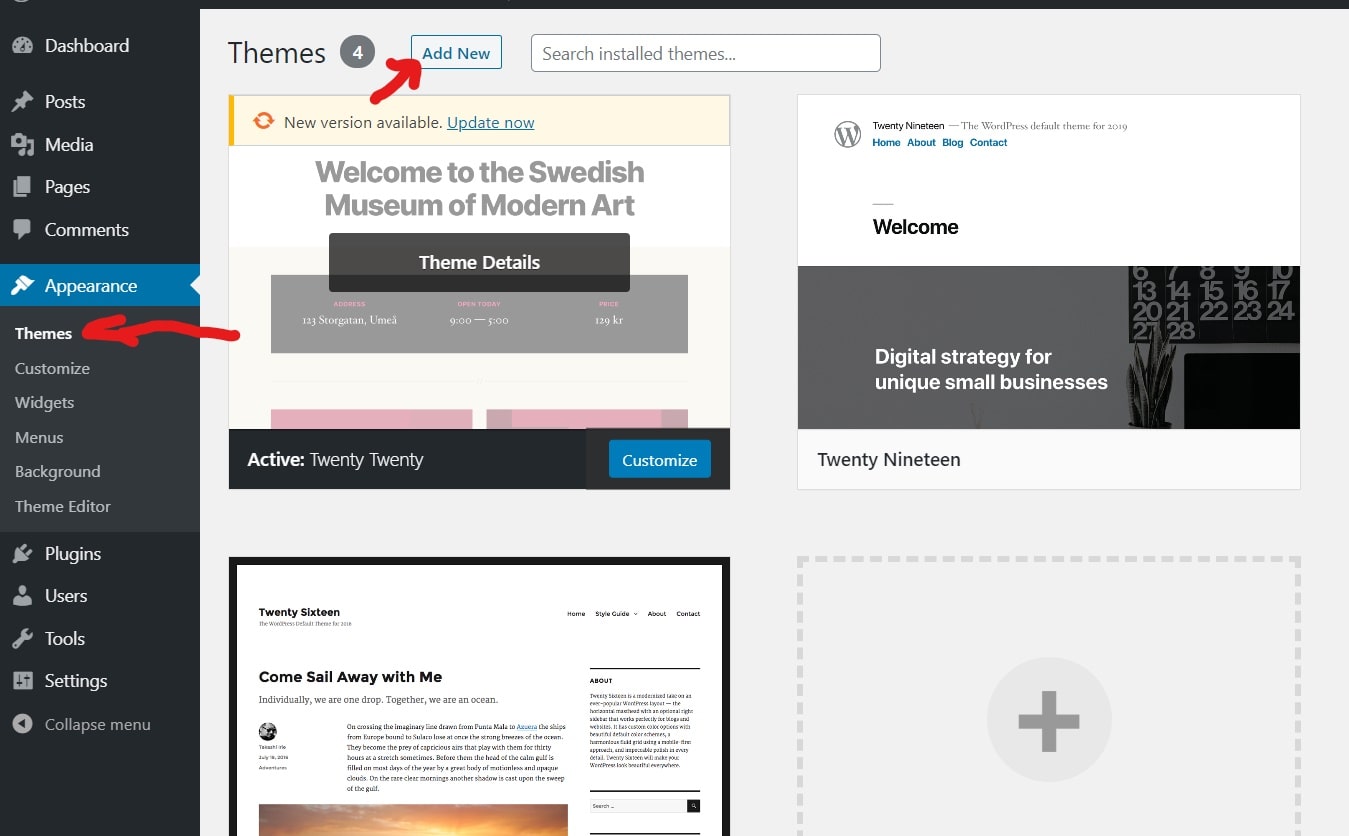Click the Pages document icon
The height and width of the screenshot is (836, 1349).
[22, 186]
